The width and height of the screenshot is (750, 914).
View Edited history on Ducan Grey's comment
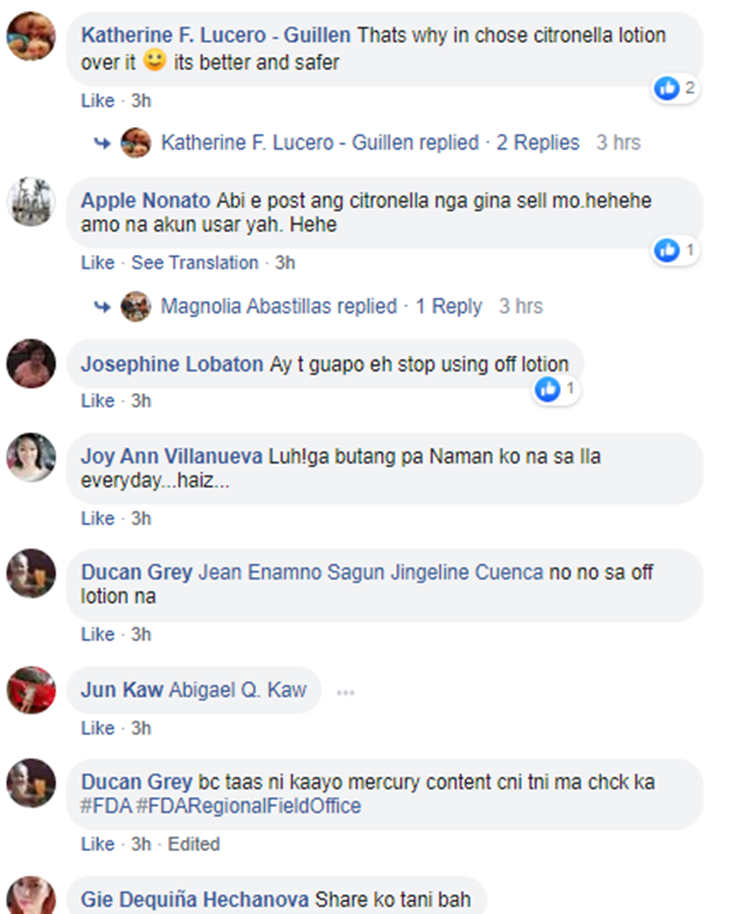click(194, 844)
